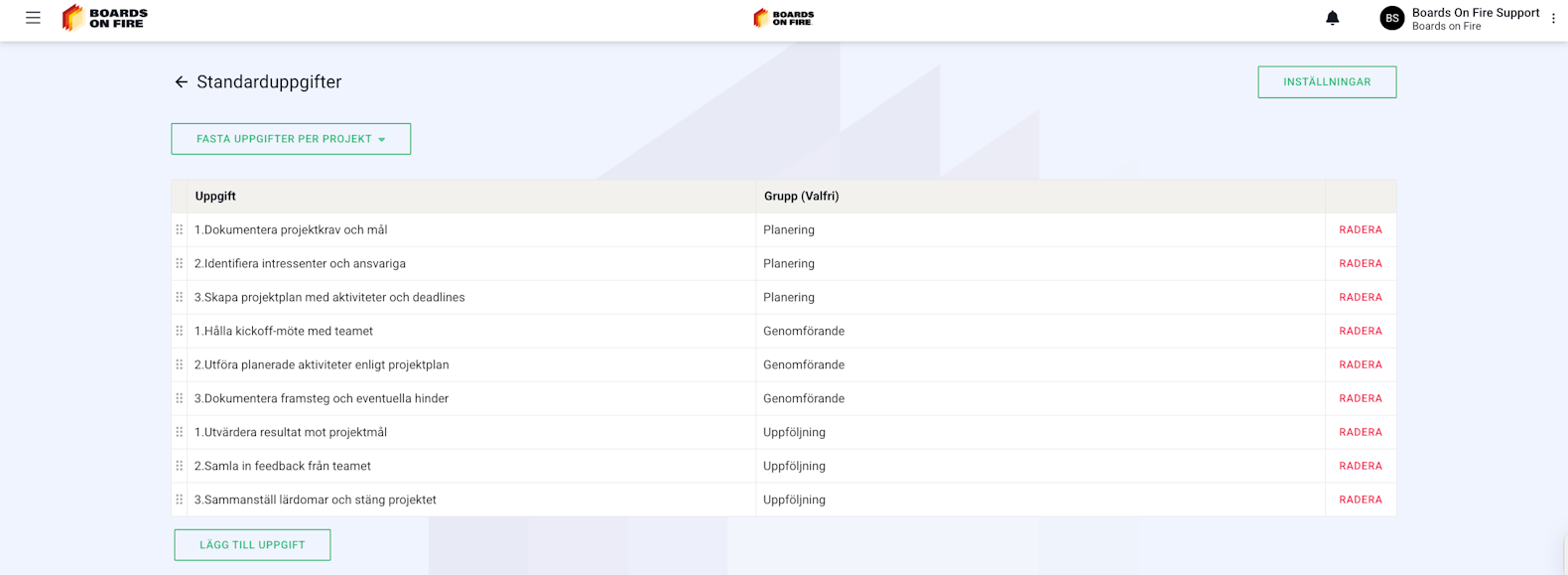Screen dimensions: 1568x575
Task: Click the BS user avatar
Action: pyautogui.click(x=1391, y=18)
